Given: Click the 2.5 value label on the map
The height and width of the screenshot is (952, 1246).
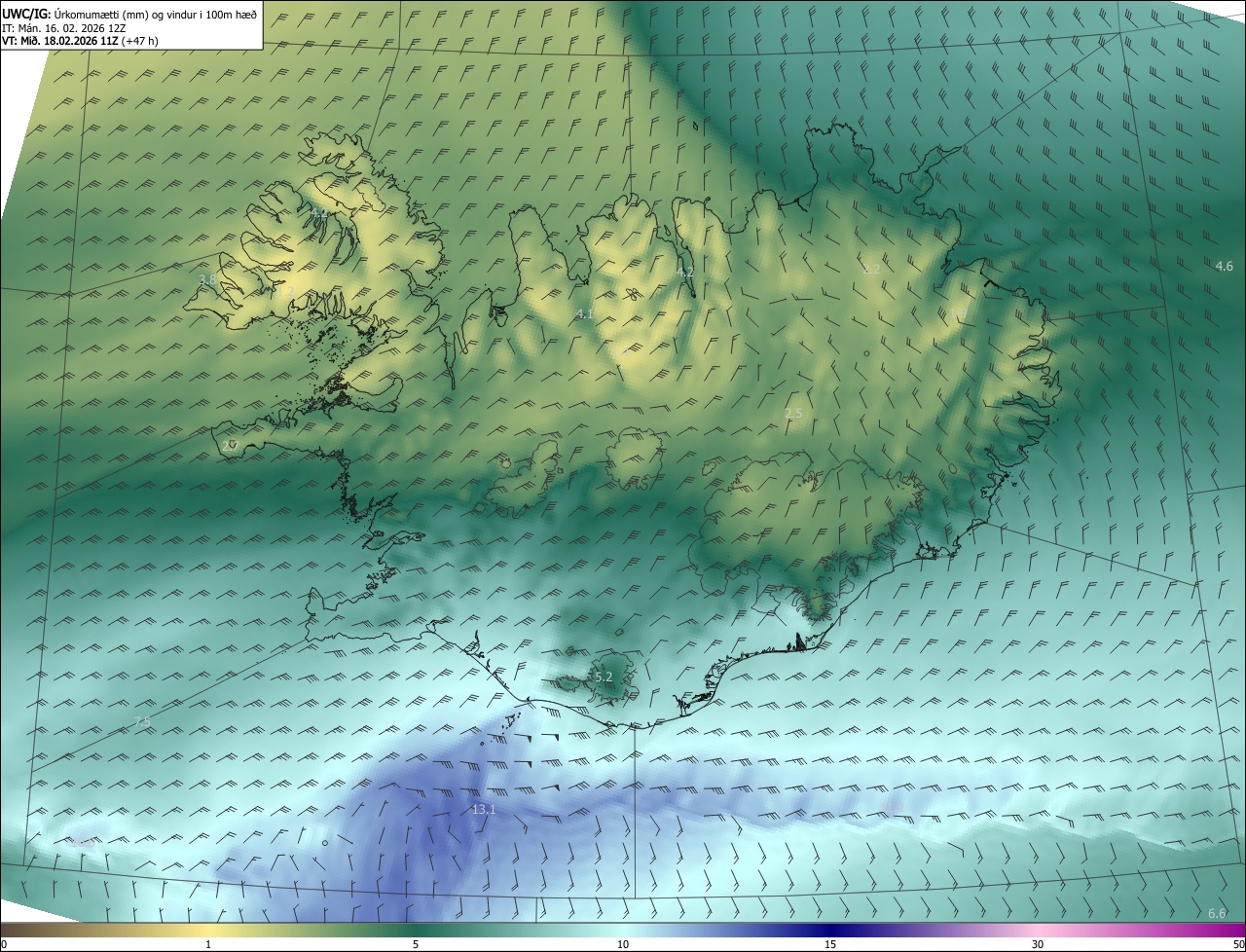Looking at the screenshot, I should coord(793,414).
